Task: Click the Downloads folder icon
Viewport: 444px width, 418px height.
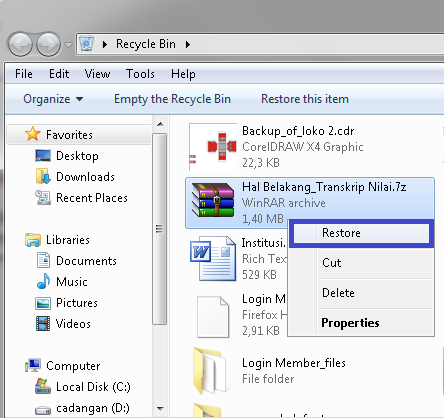Action: [x=43, y=176]
